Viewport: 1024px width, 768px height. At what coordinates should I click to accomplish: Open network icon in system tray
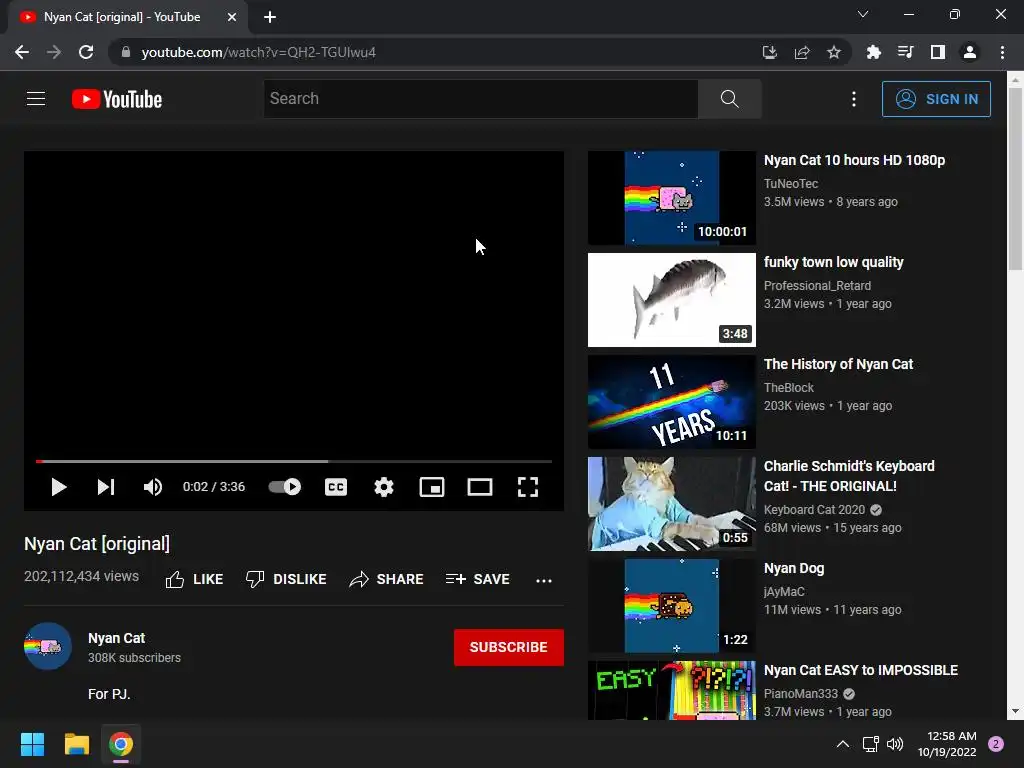[871, 744]
